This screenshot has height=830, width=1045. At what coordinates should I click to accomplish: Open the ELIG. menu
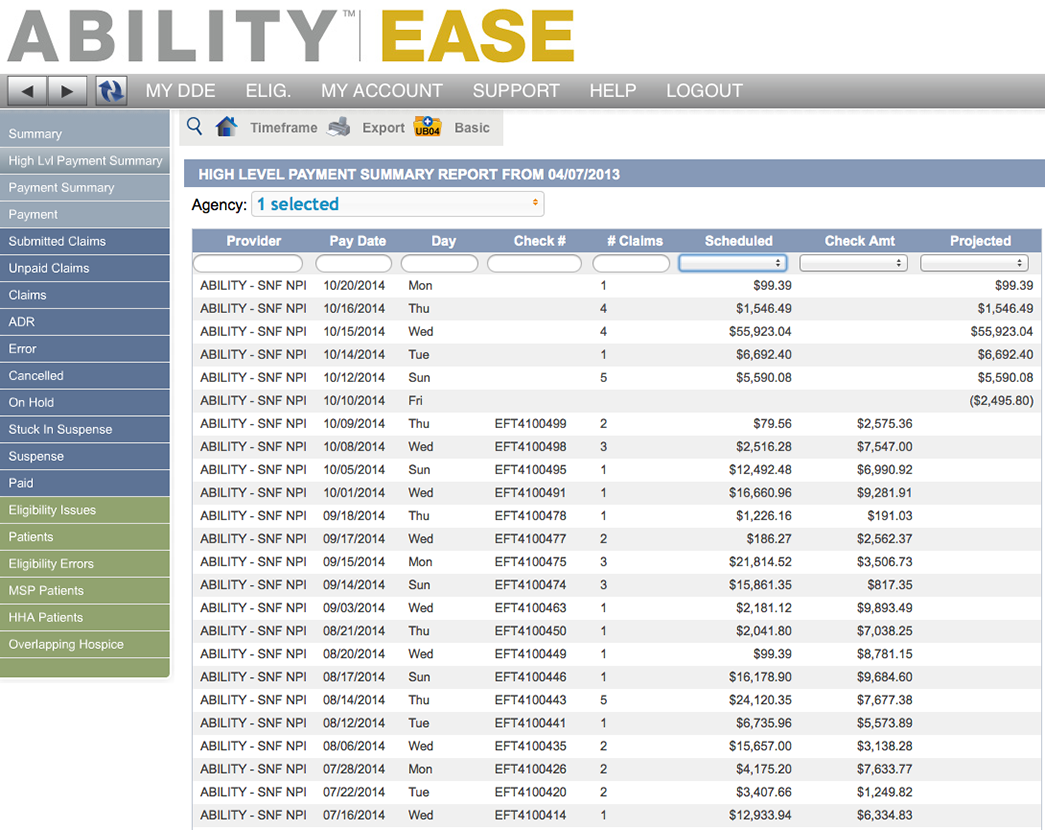point(268,91)
